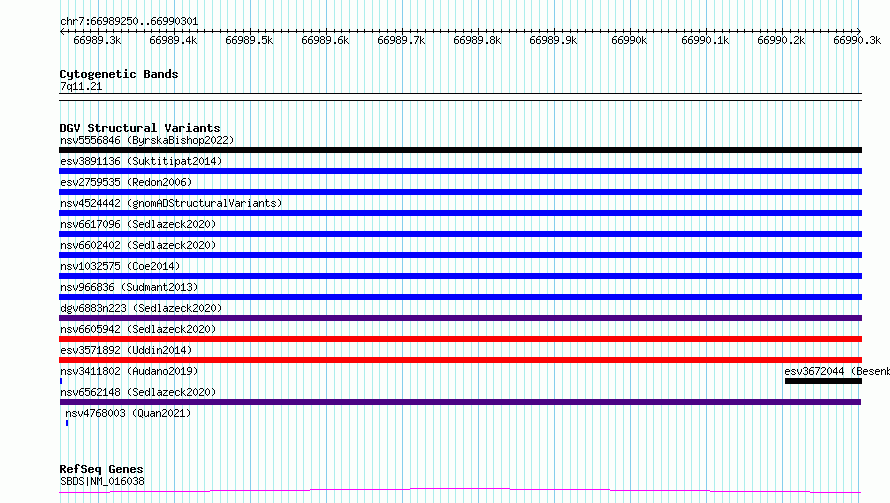This screenshot has width=890, height=503.
Task: Click the 66989.6k ruler tick label
Action: pos(325,40)
